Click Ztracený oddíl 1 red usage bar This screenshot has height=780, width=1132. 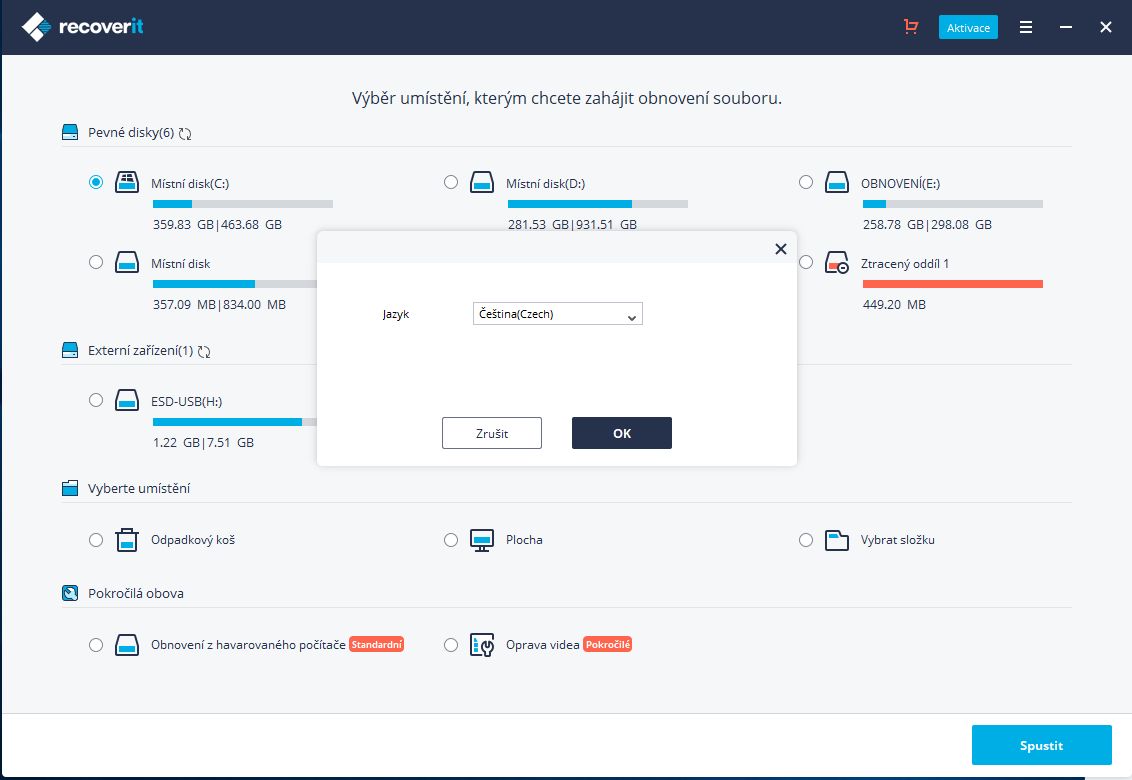point(953,284)
